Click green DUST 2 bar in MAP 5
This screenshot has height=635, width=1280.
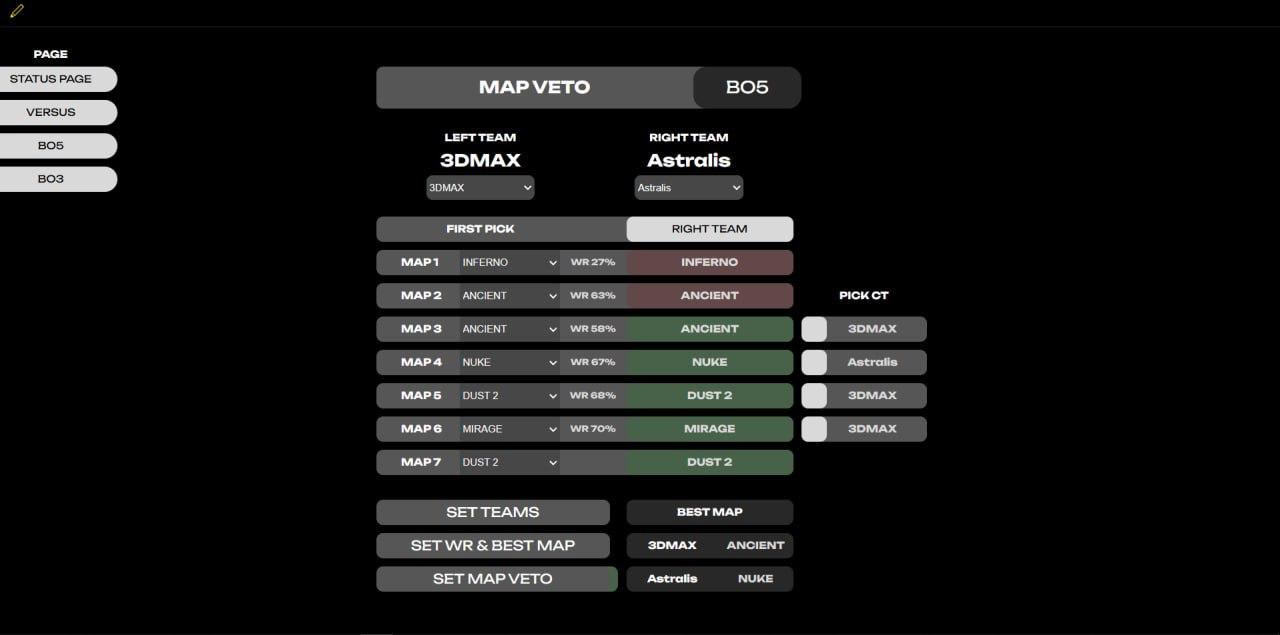click(x=710, y=396)
